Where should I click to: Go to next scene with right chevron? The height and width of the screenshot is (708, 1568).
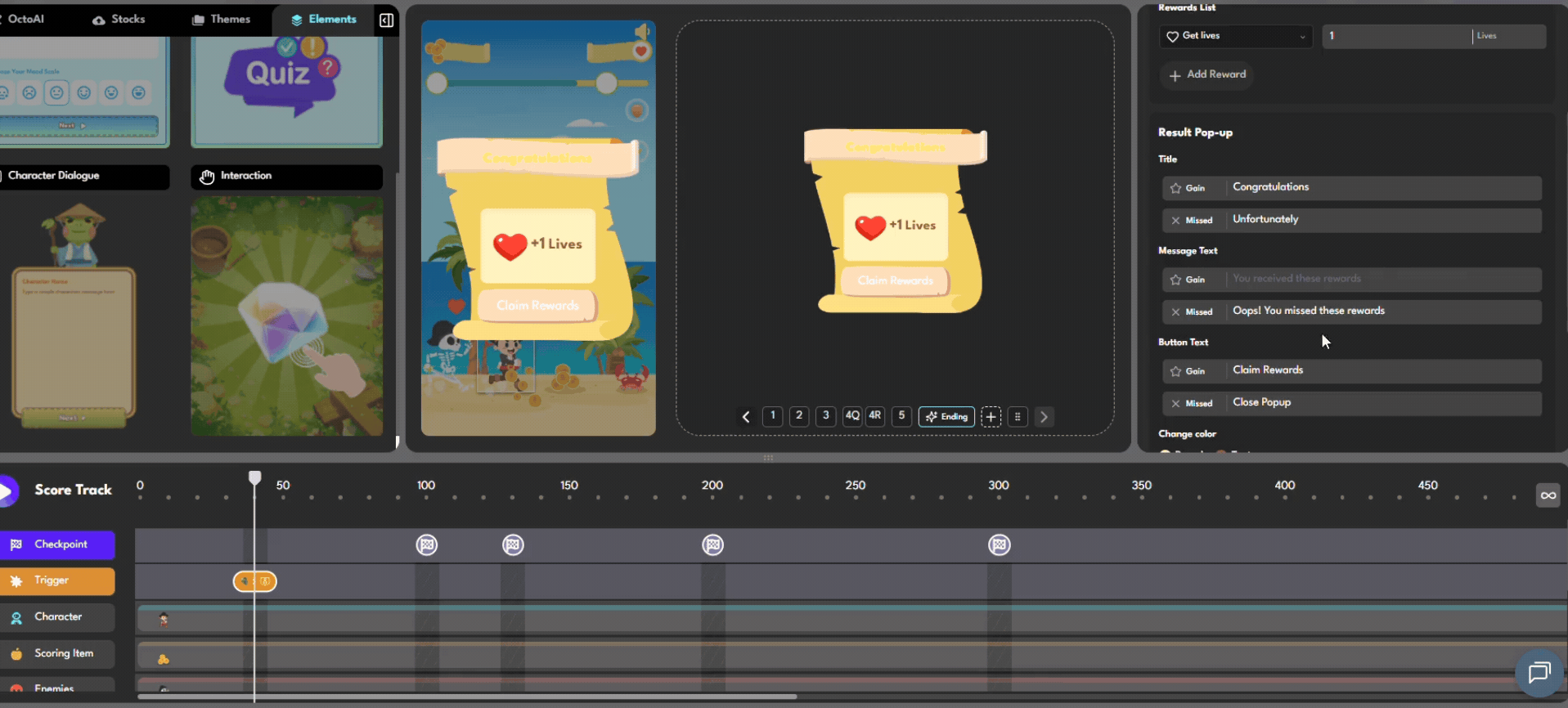coord(1044,417)
